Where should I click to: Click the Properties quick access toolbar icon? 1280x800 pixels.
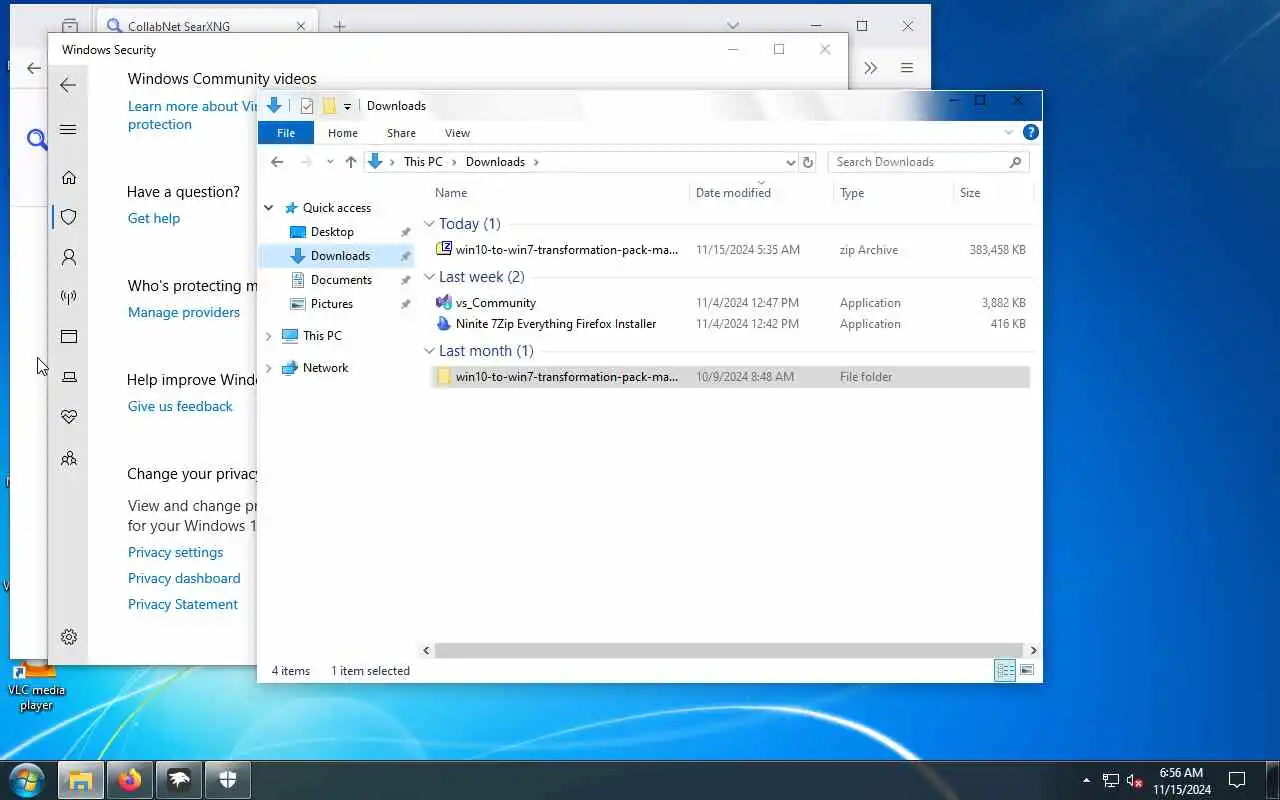pos(307,106)
